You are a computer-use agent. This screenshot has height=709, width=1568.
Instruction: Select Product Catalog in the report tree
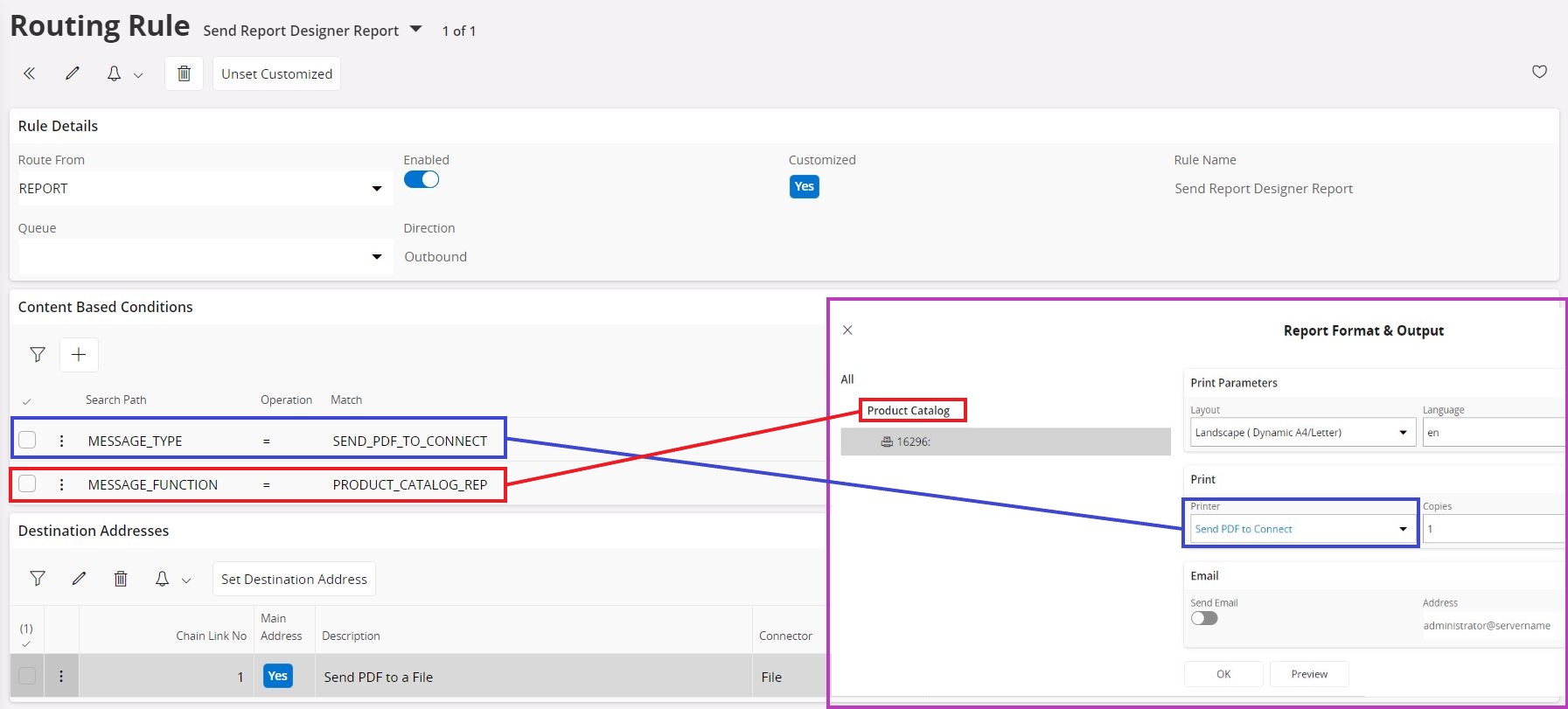pyautogui.click(x=908, y=411)
